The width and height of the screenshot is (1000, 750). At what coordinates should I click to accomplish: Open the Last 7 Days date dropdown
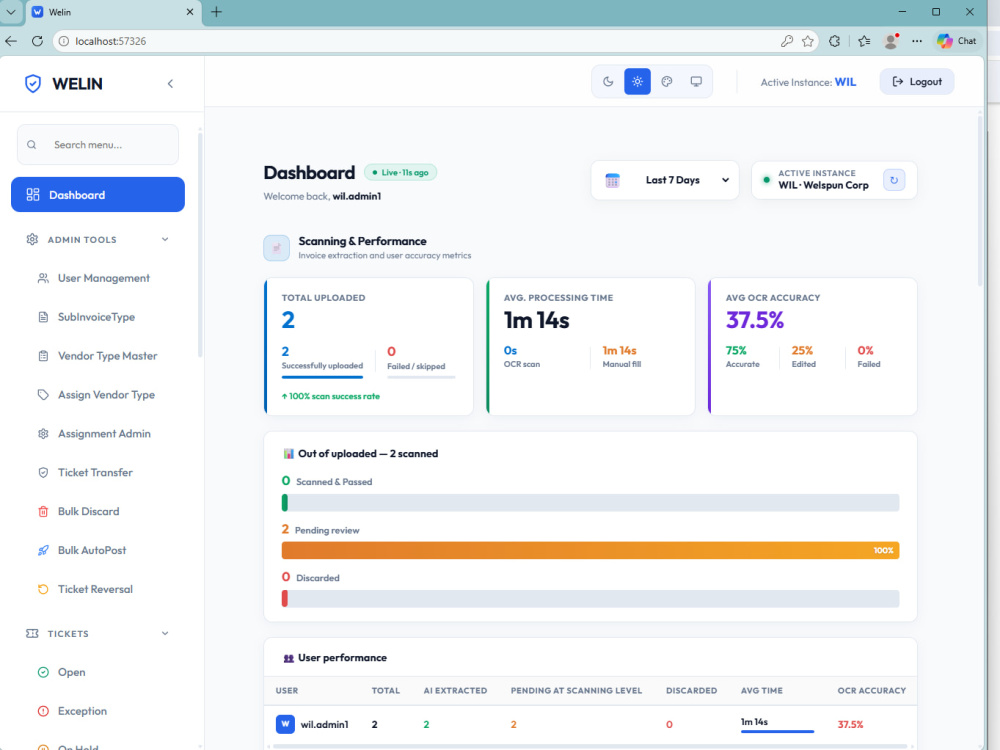tap(665, 180)
